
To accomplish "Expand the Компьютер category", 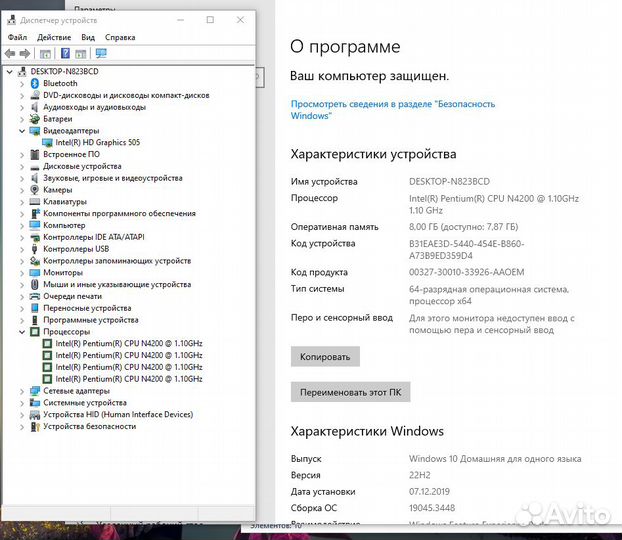I will point(22,226).
